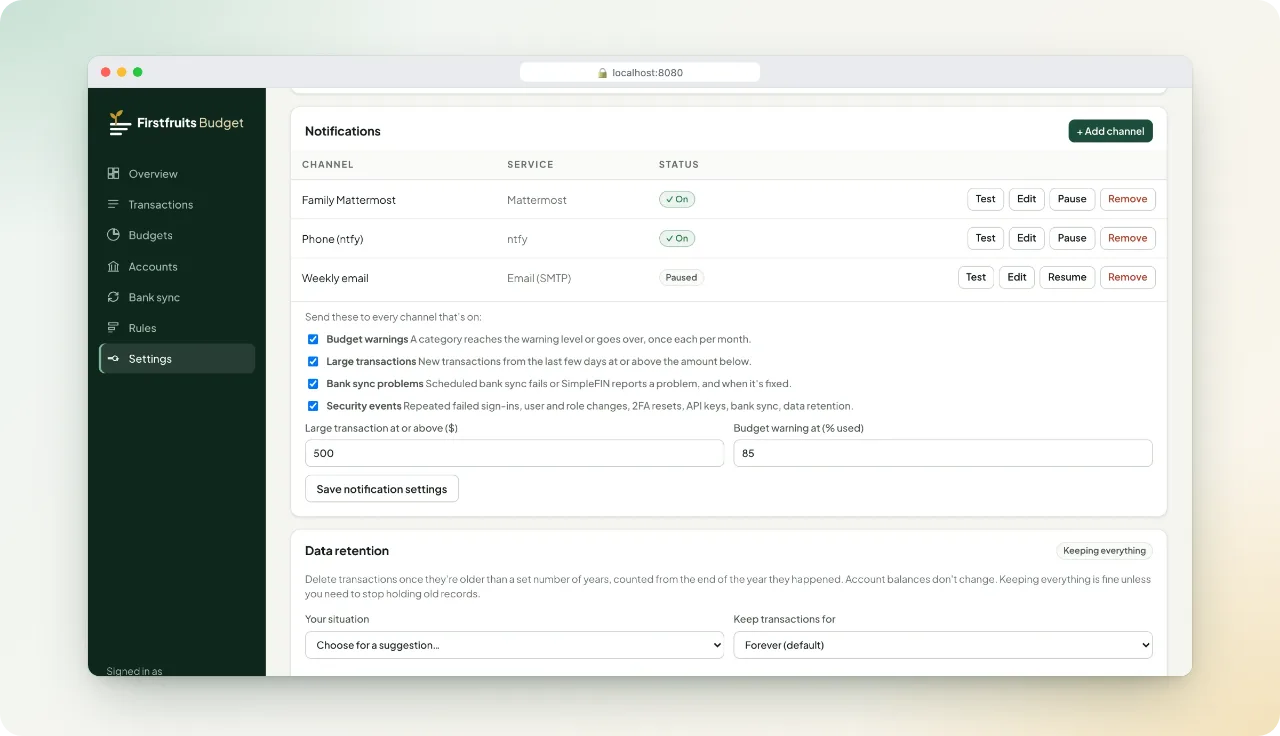
Task: Go to Transactions in sidebar
Action: click(177, 205)
